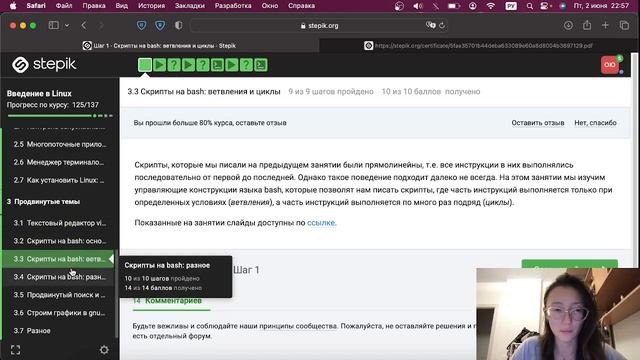640x360 pixels.
Task: Open the ninth step terminal icon
Action: (x=261, y=65)
